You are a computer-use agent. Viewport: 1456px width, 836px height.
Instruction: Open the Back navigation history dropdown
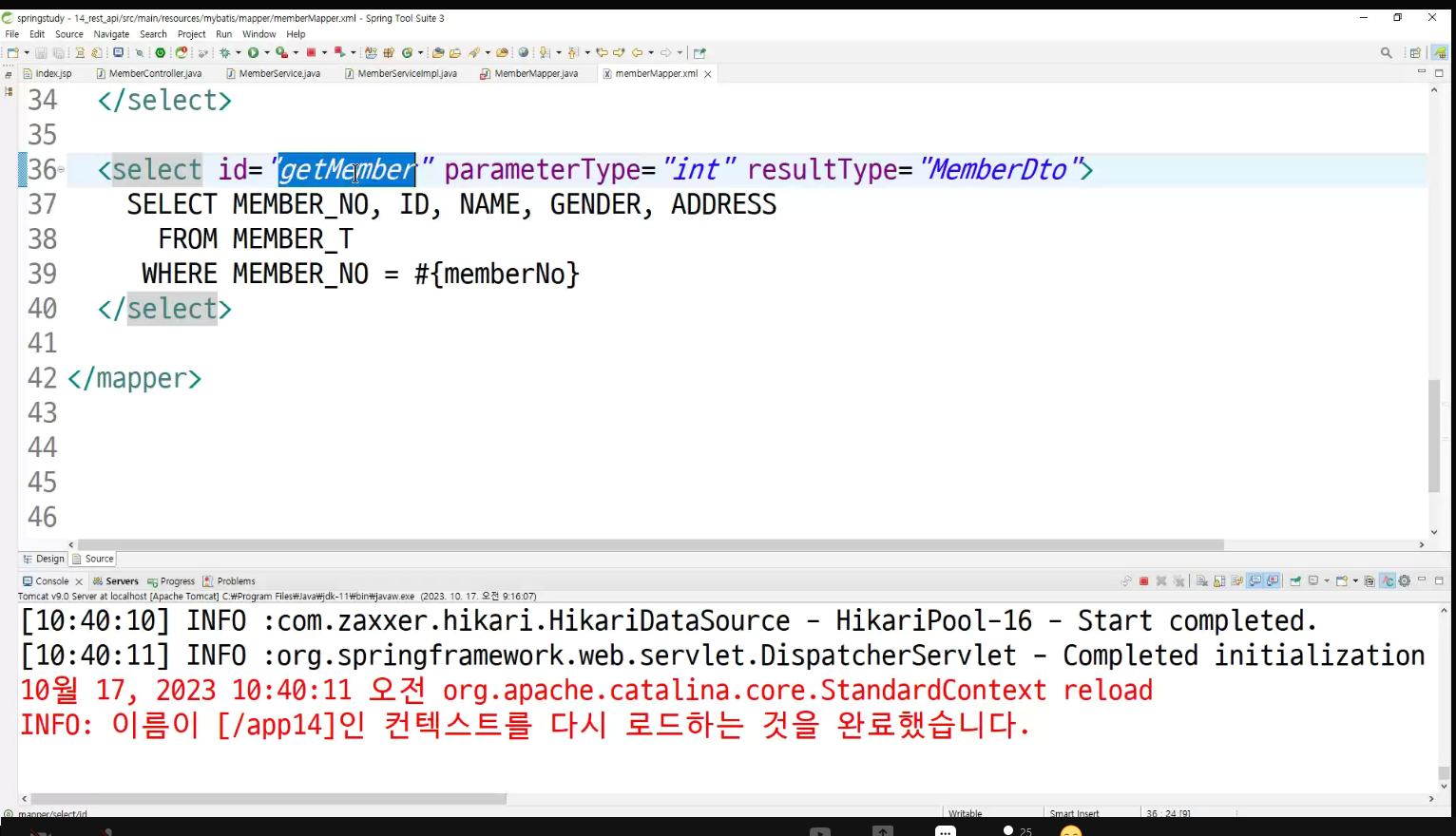[651, 53]
